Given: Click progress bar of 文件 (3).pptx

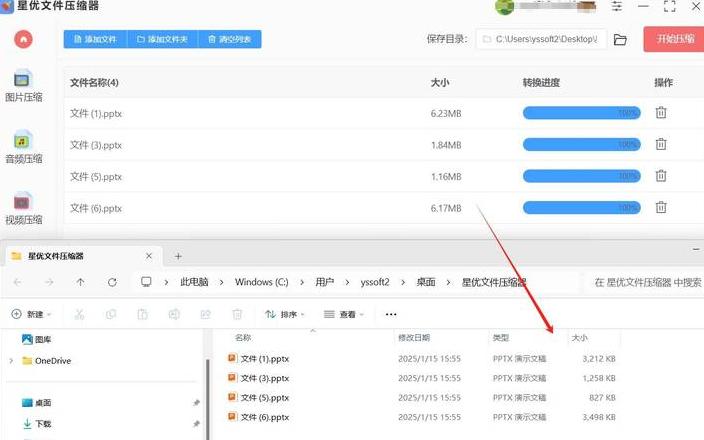Looking at the screenshot, I should pyautogui.click(x=581, y=145).
